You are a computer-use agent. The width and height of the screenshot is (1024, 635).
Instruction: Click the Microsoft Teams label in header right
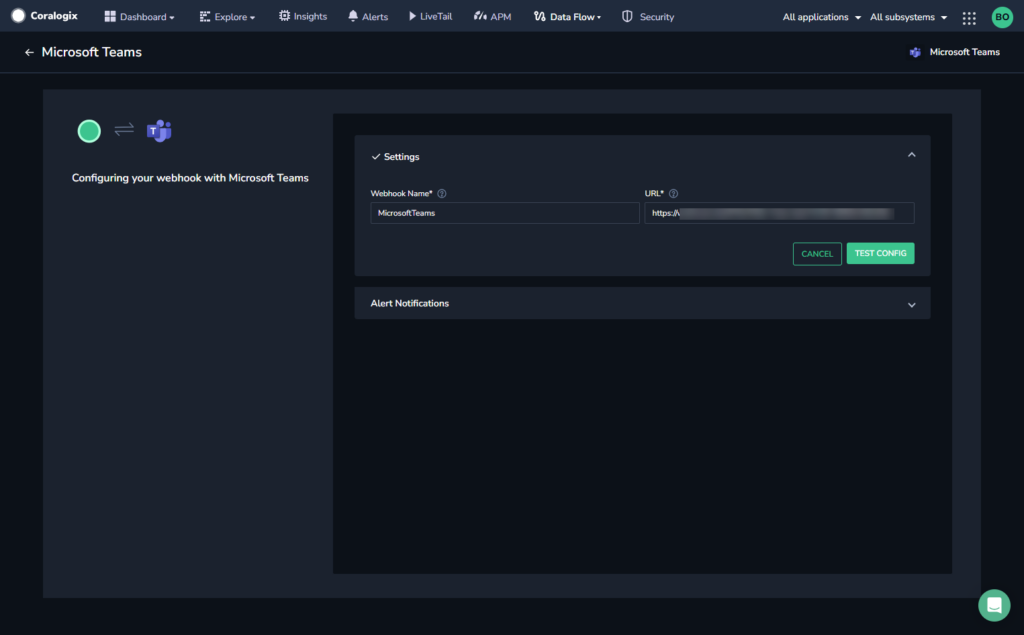tap(965, 52)
